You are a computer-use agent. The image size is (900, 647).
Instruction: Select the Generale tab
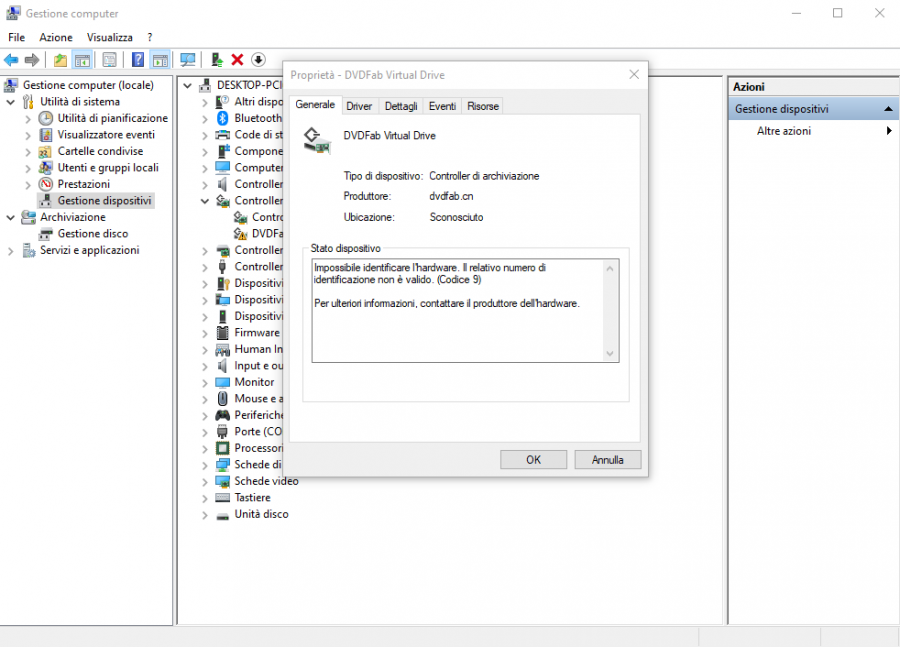(315, 104)
